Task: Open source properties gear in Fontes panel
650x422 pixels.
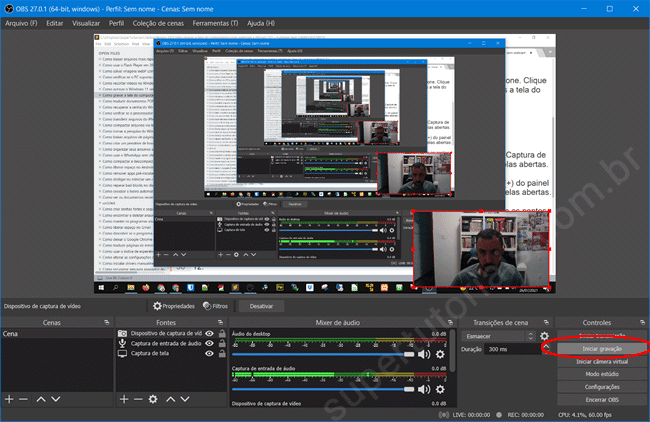Action: 153,398
